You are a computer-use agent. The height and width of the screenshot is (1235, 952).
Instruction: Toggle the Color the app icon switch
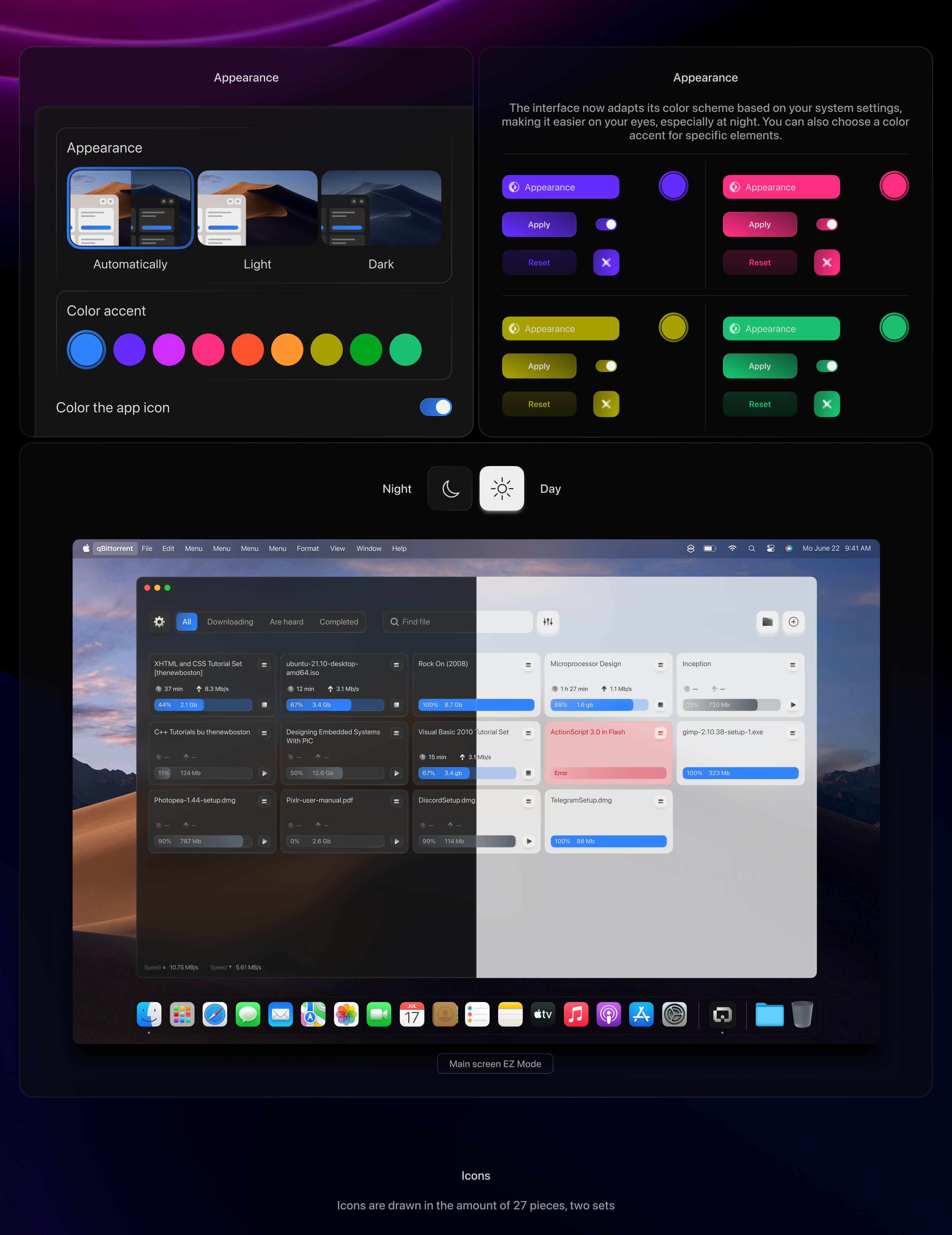(435, 407)
